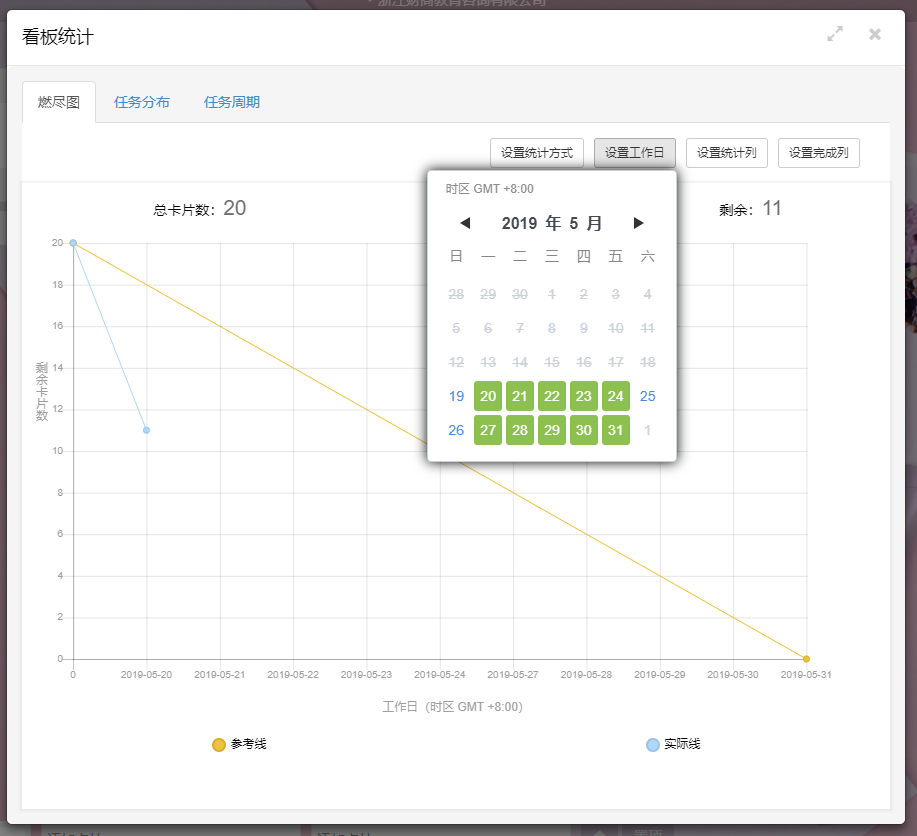Switch to the 燃尽图 tab
Image resolution: width=917 pixels, height=836 pixels.
[x=59, y=102]
